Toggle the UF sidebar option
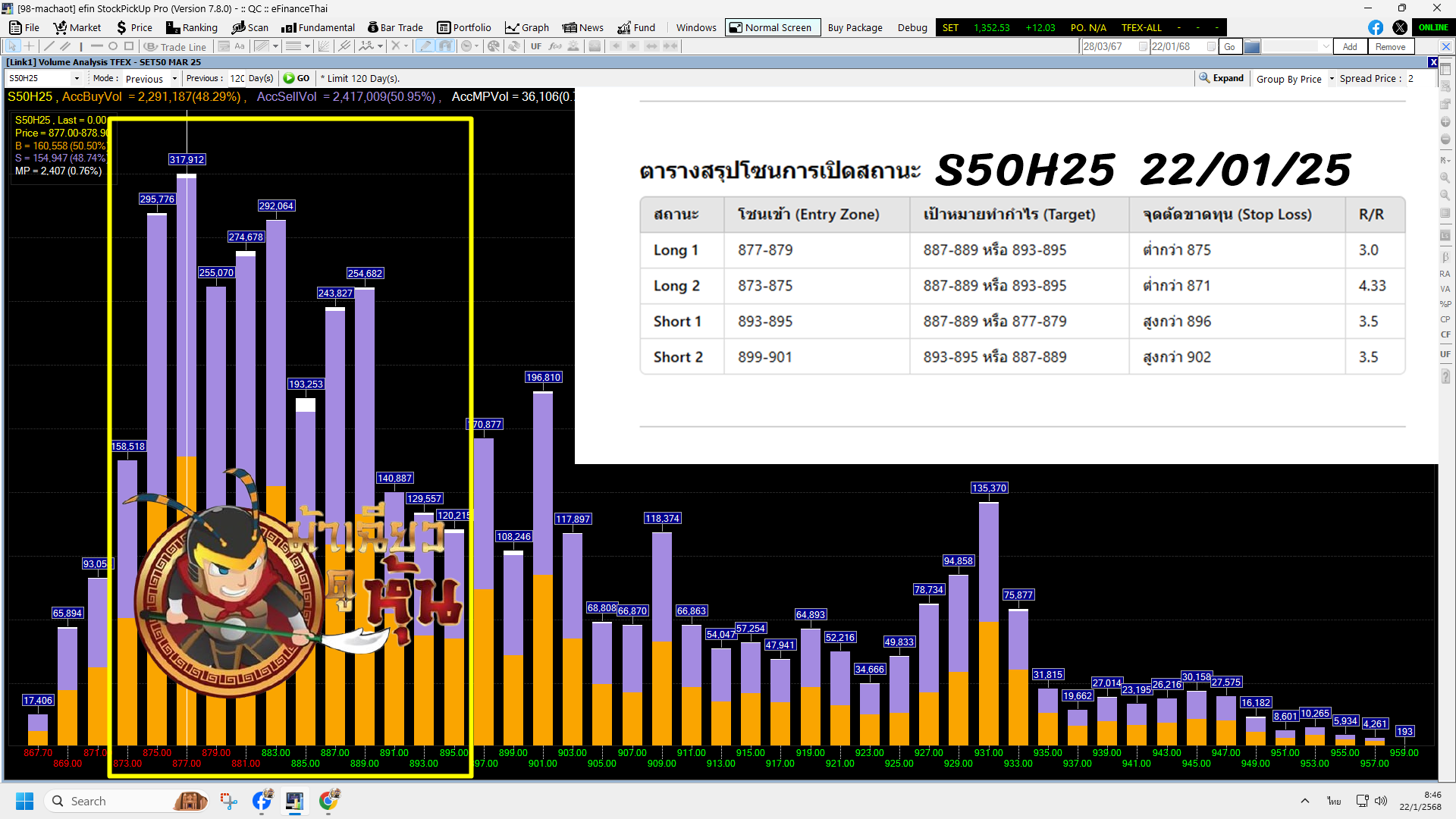1456x819 pixels. point(1445,354)
